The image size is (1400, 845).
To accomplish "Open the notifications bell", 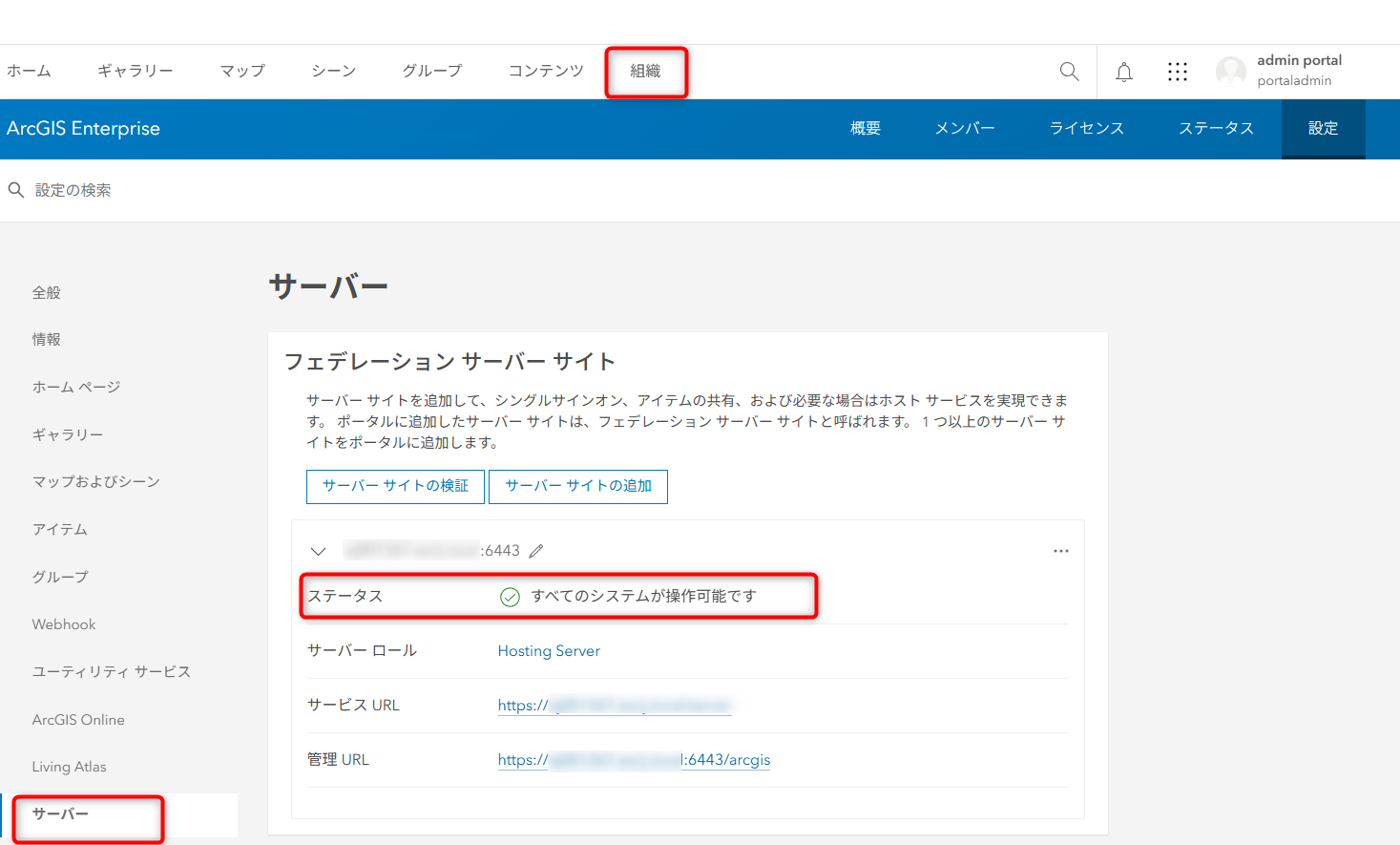I will tap(1124, 72).
